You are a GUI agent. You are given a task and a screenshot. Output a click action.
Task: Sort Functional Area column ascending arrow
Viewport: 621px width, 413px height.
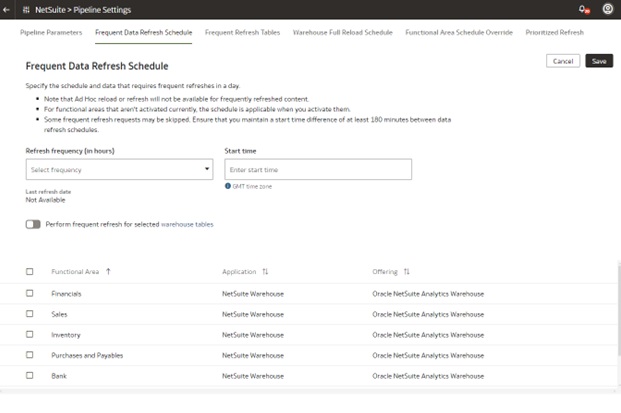coord(108,271)
